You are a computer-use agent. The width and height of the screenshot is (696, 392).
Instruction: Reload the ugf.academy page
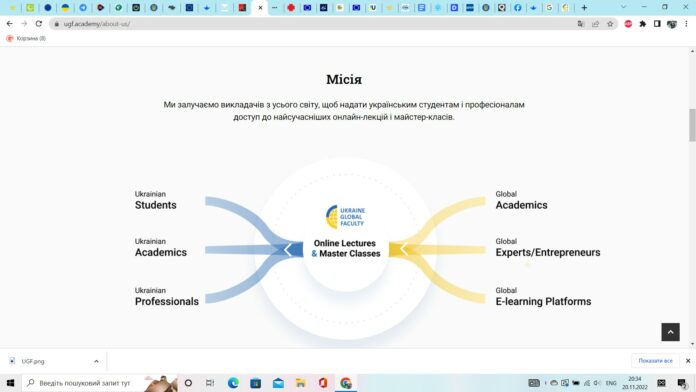click(x=39, y=24)
